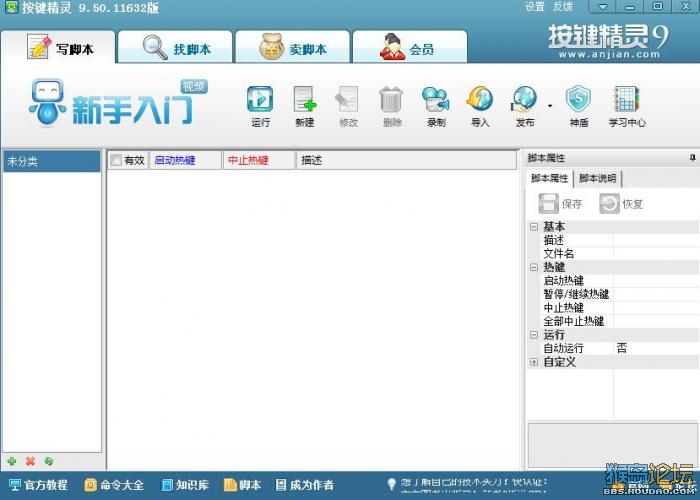The height and width of the screenshot is (500, 700).
Task: Publish script with 发布 globe icon
Action: (525, 106)
